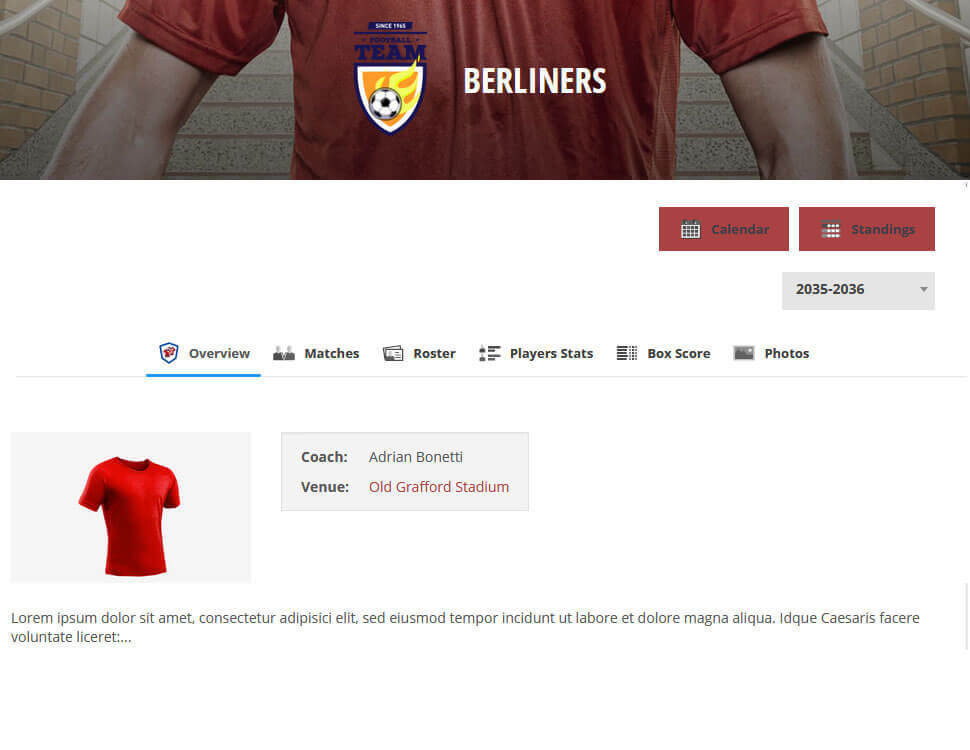This screenshot has width=970, height=750.
Task: Click the calendar grid icon
Action: click(690, 230)
